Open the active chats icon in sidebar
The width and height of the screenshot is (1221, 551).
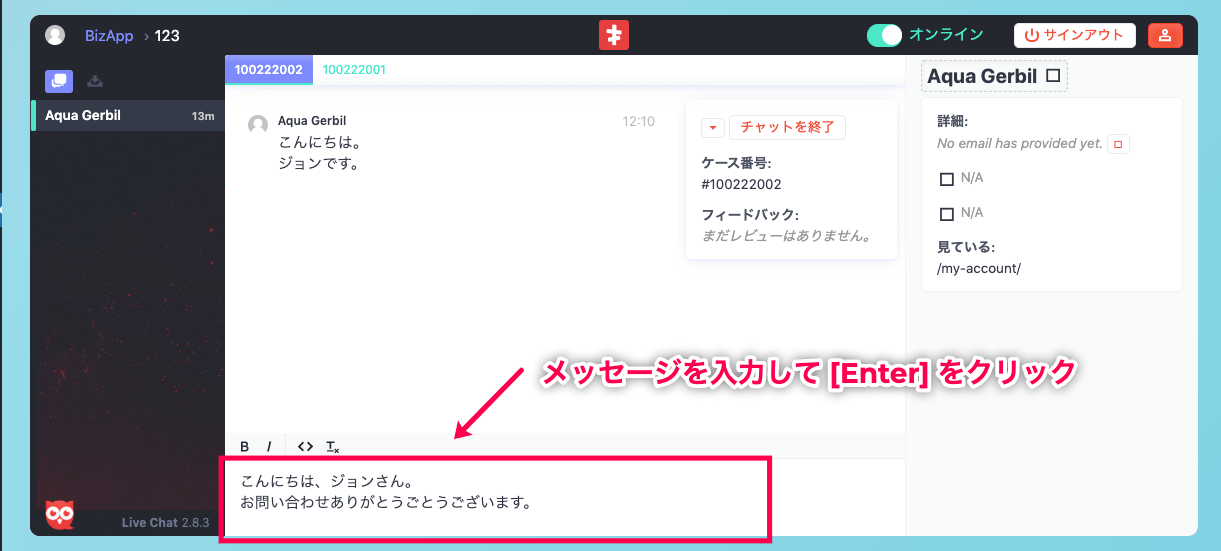pyautogui.click(x=58, y=81)
